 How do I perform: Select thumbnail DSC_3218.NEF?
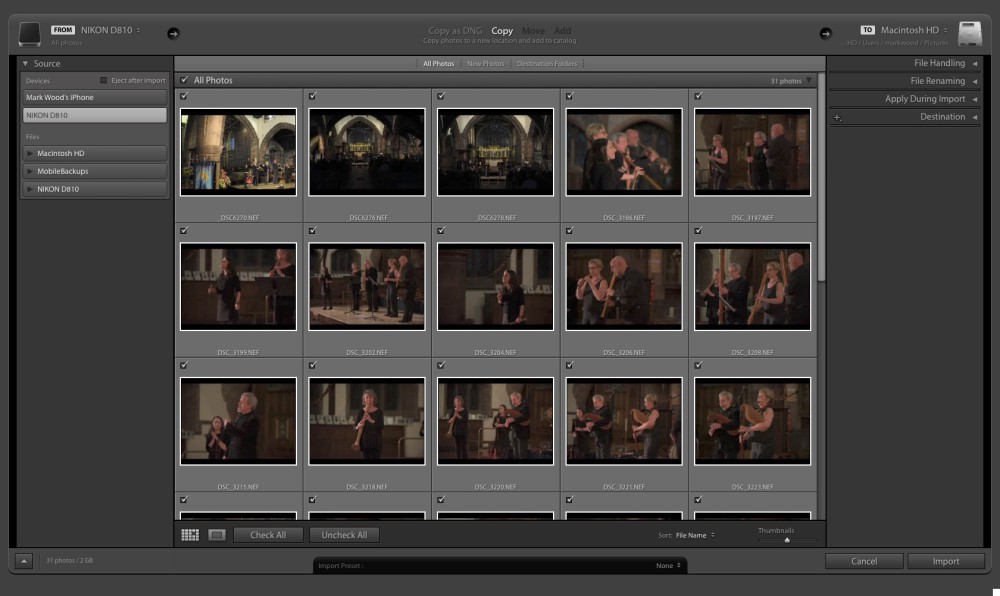[367, 421]
